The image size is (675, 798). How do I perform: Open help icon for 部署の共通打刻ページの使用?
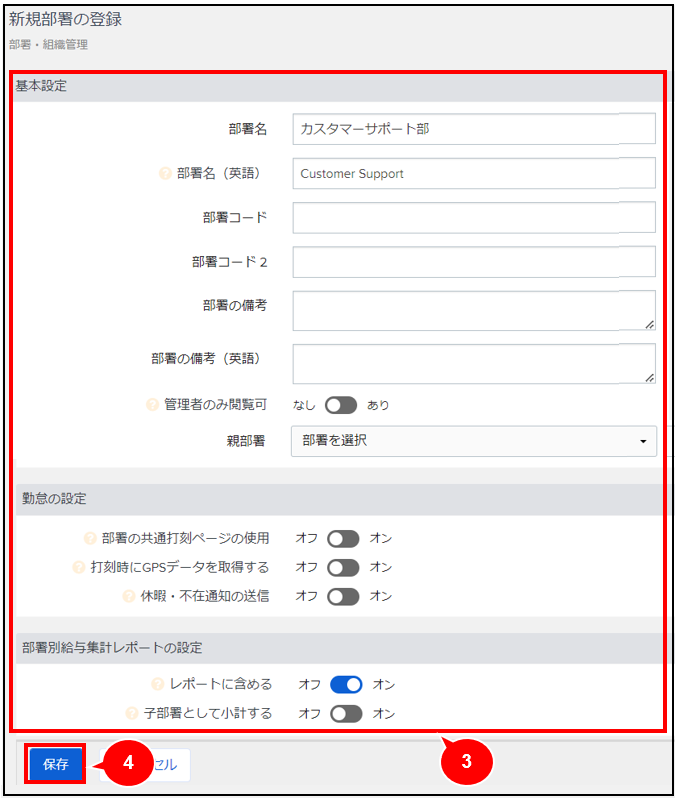tap(90, 538)
